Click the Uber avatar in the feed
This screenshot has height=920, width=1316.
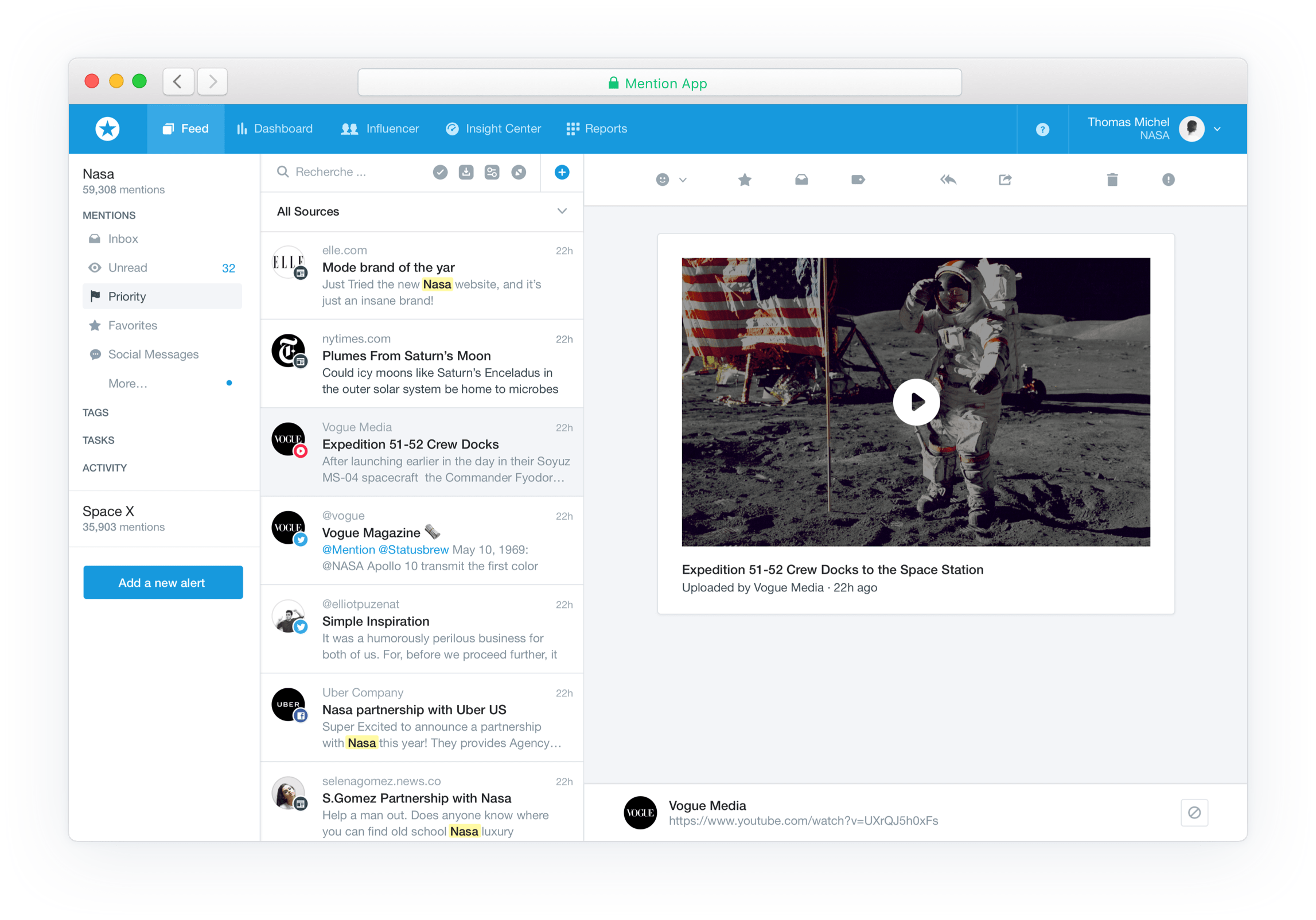288,704
